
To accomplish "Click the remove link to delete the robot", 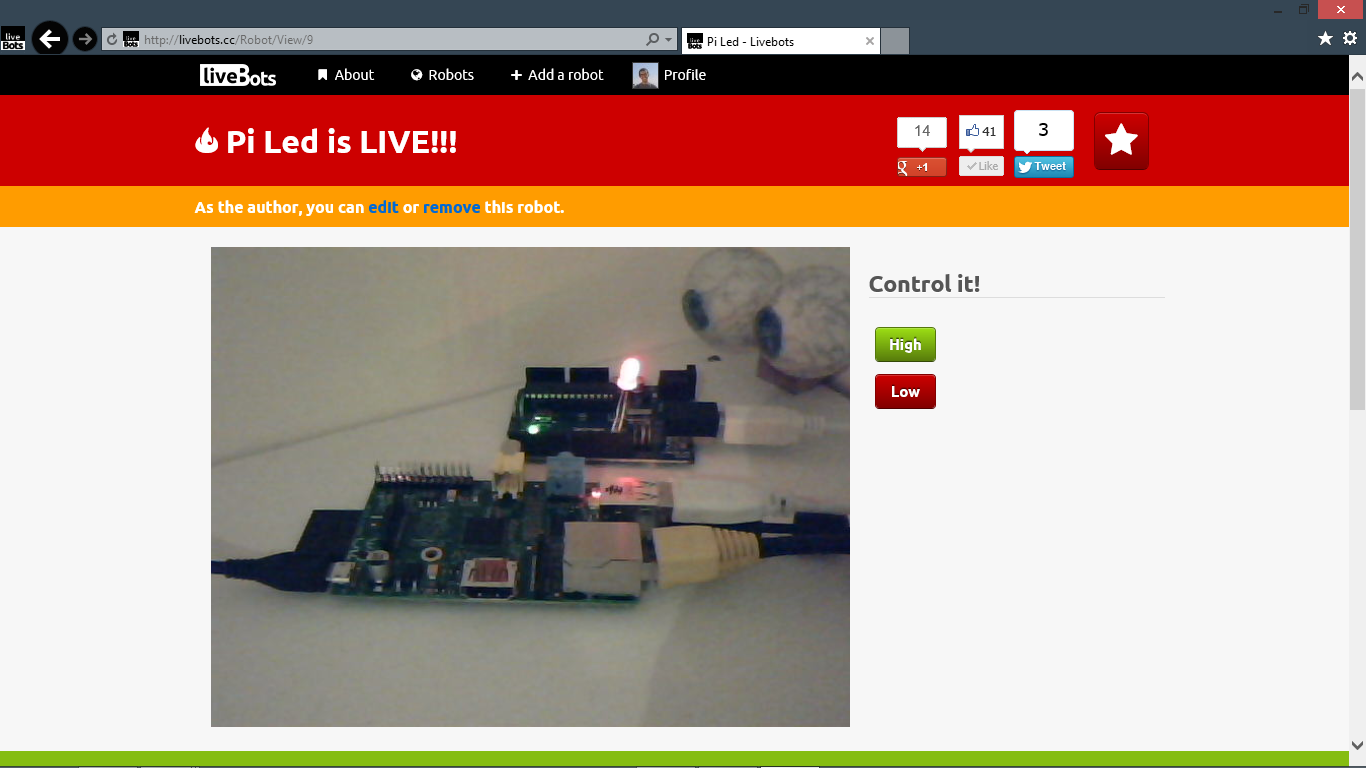I will tap(452, 207).
